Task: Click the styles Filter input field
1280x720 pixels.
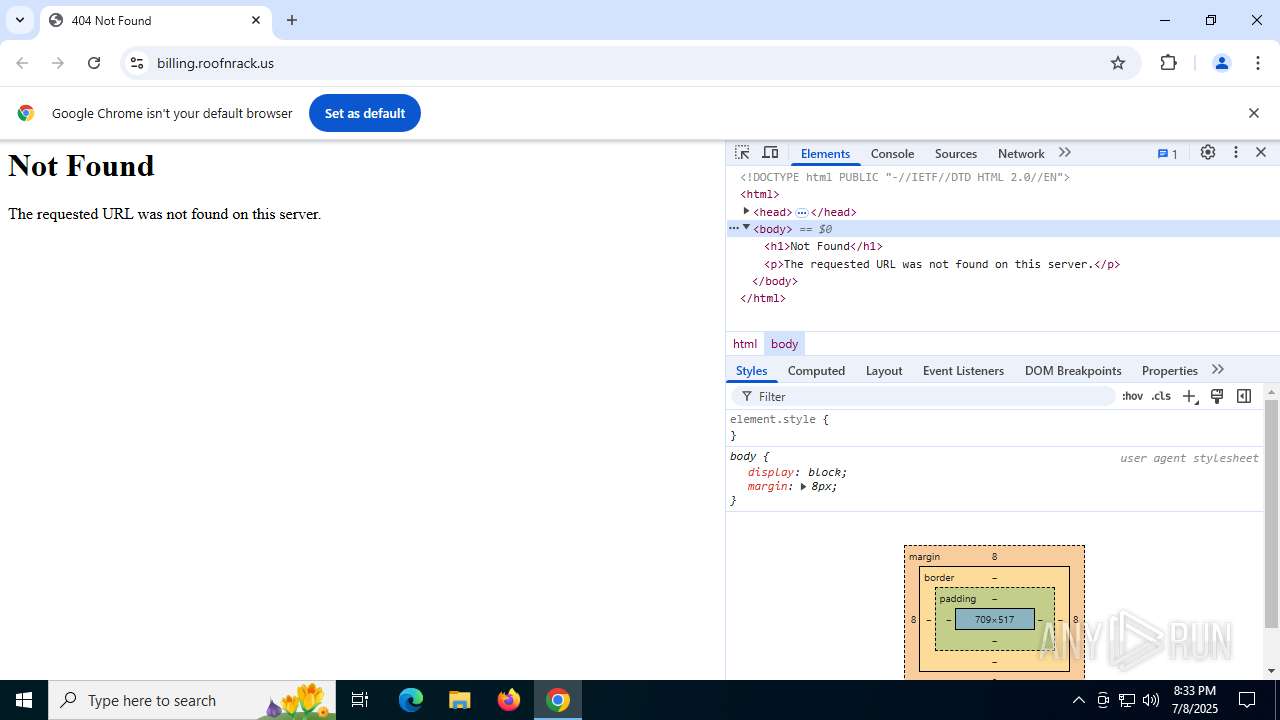Action: tap(925, 397)
